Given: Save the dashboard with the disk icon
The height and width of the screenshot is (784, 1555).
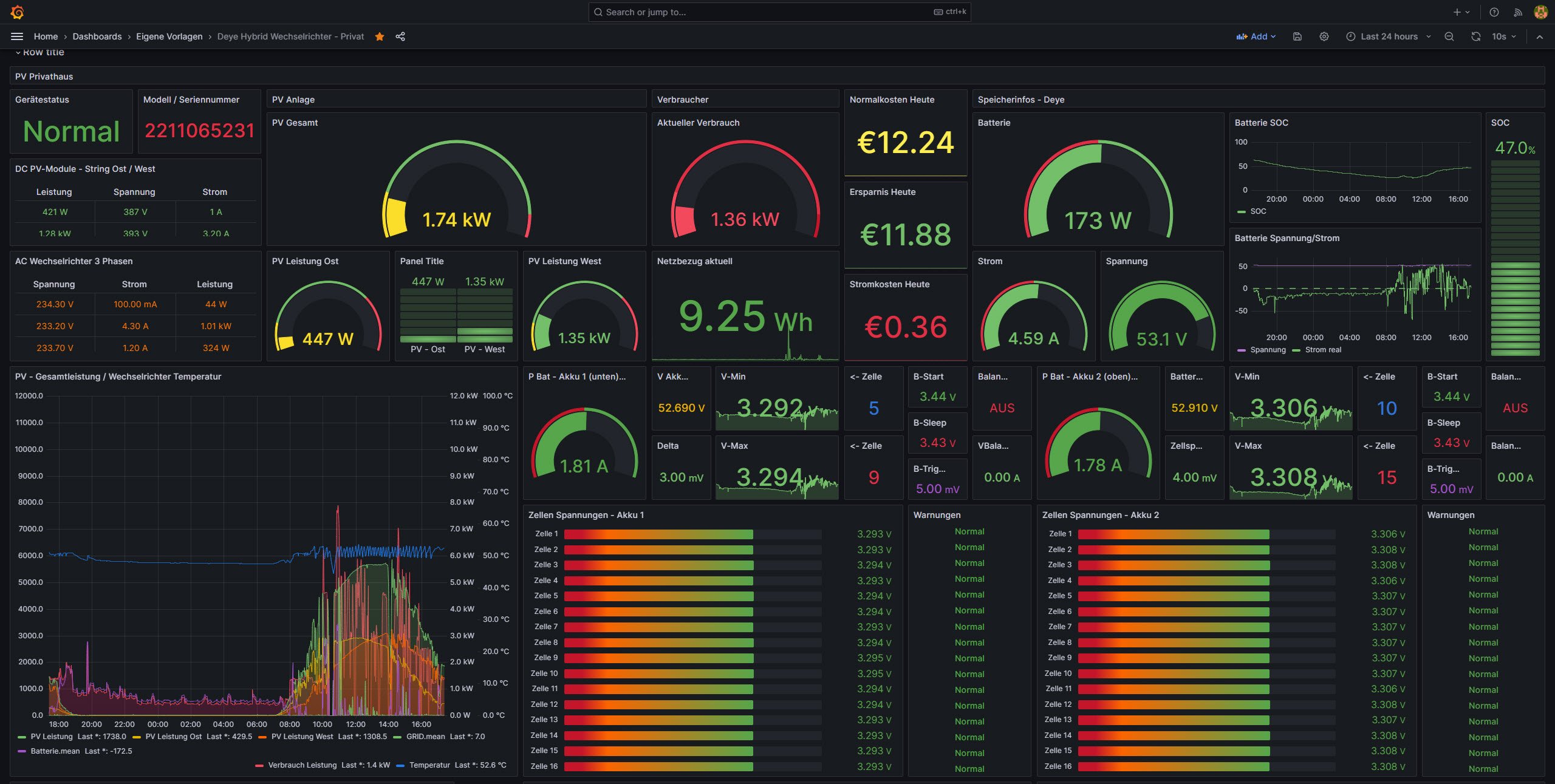Looking at the screenshot, I should point(1297,36).
